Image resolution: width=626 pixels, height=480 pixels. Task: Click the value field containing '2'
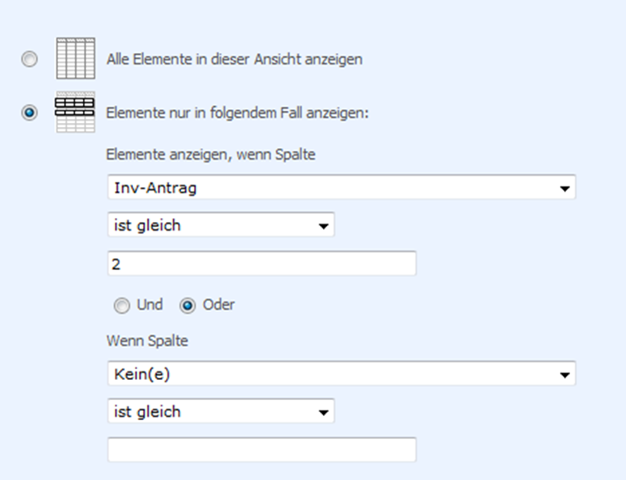(x=262, y=263)
